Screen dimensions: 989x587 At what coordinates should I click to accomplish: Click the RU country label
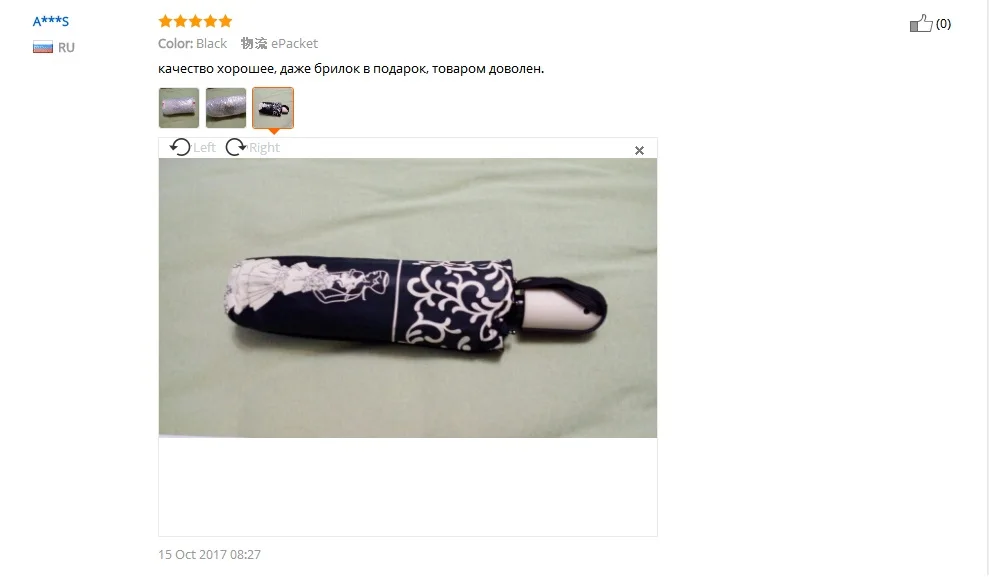(66, 47)
